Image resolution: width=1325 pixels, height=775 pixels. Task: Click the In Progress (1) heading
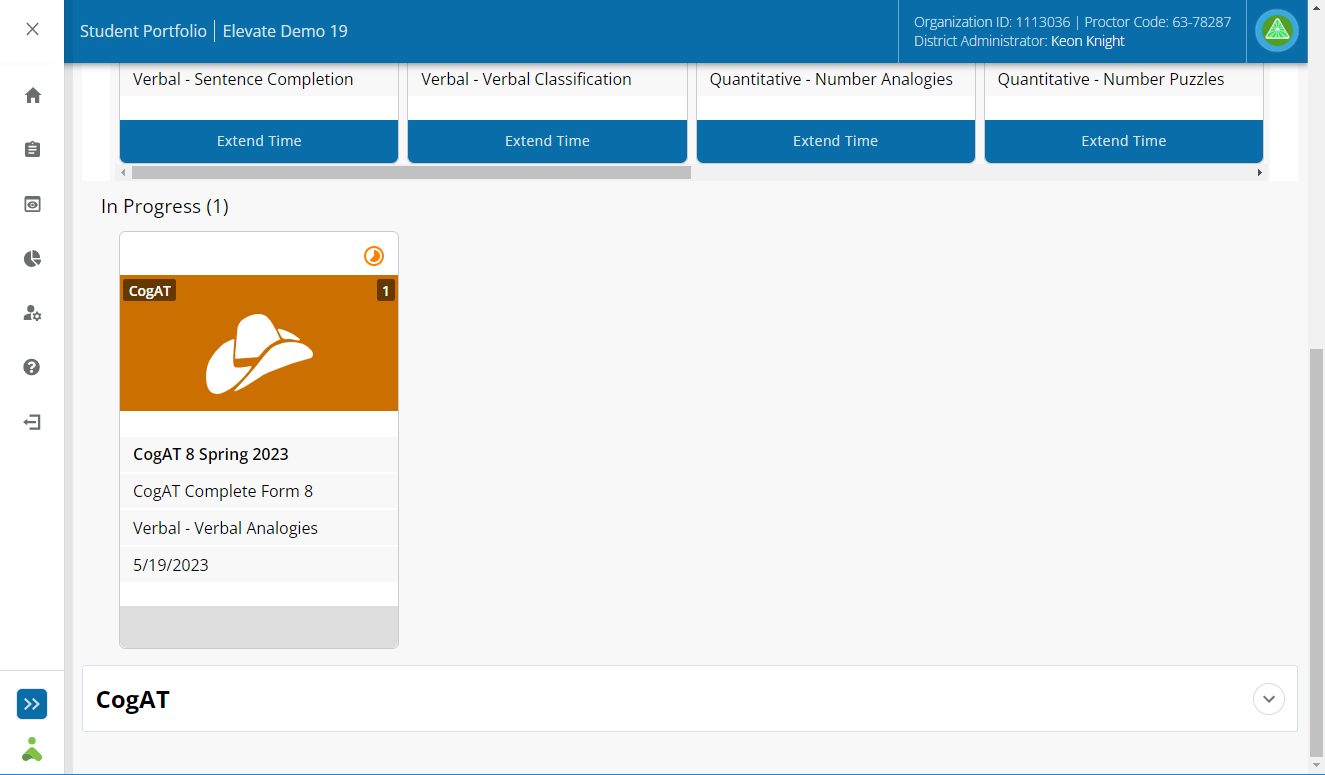point(165,206)
